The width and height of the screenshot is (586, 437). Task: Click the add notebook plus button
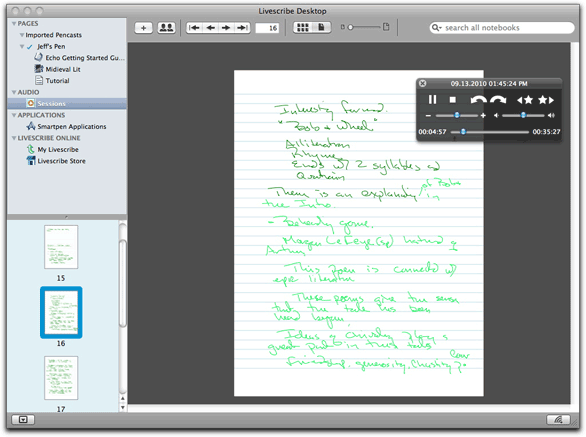(x=144, y=28)
